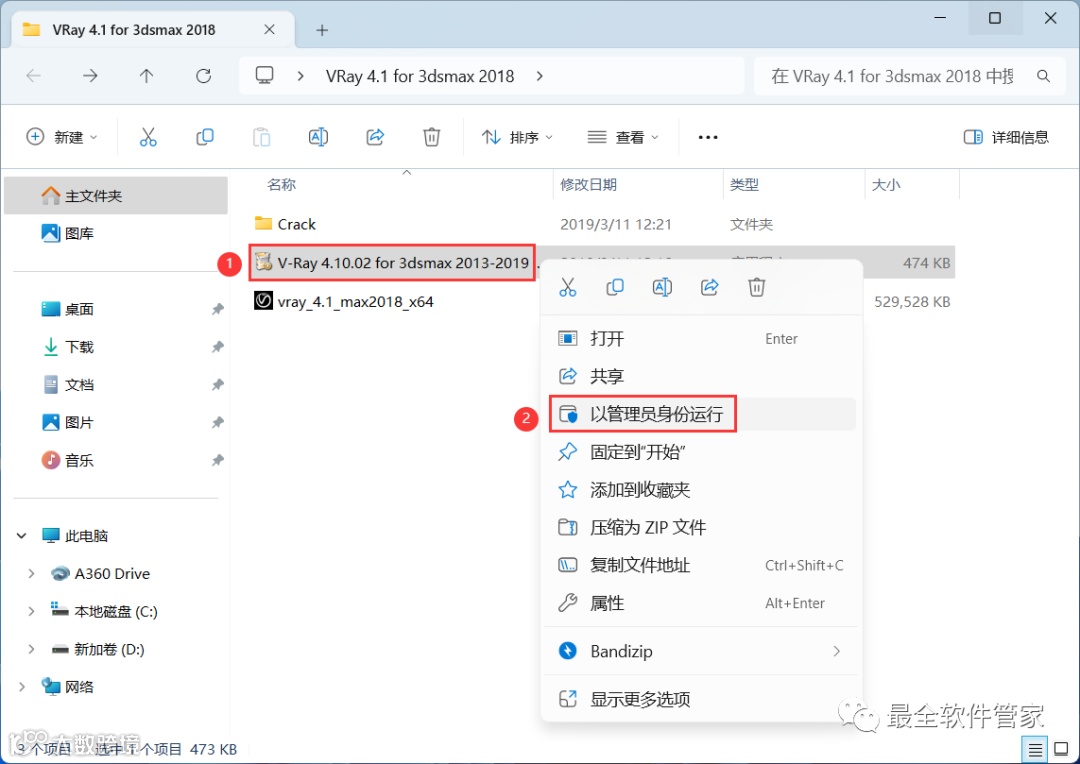Click Delete icon in context menu

[757, 287]
